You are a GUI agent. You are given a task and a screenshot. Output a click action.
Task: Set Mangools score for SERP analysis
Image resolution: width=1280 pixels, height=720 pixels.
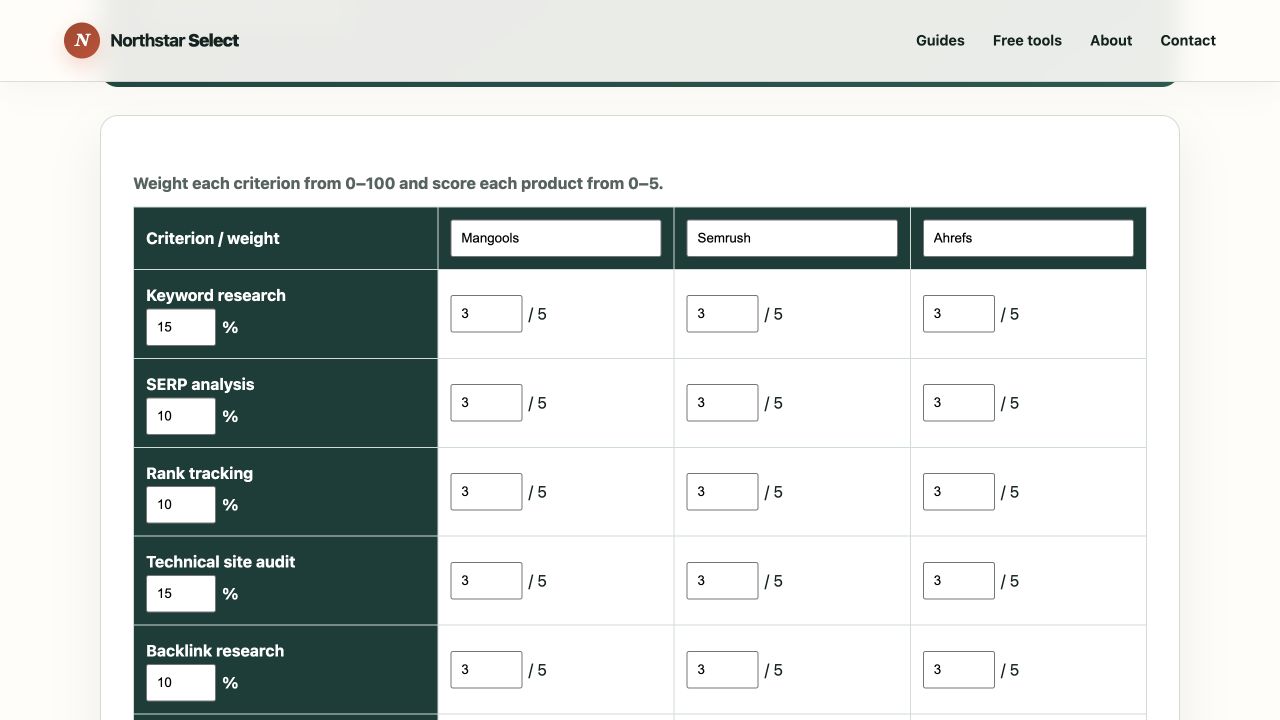point(486,403)
